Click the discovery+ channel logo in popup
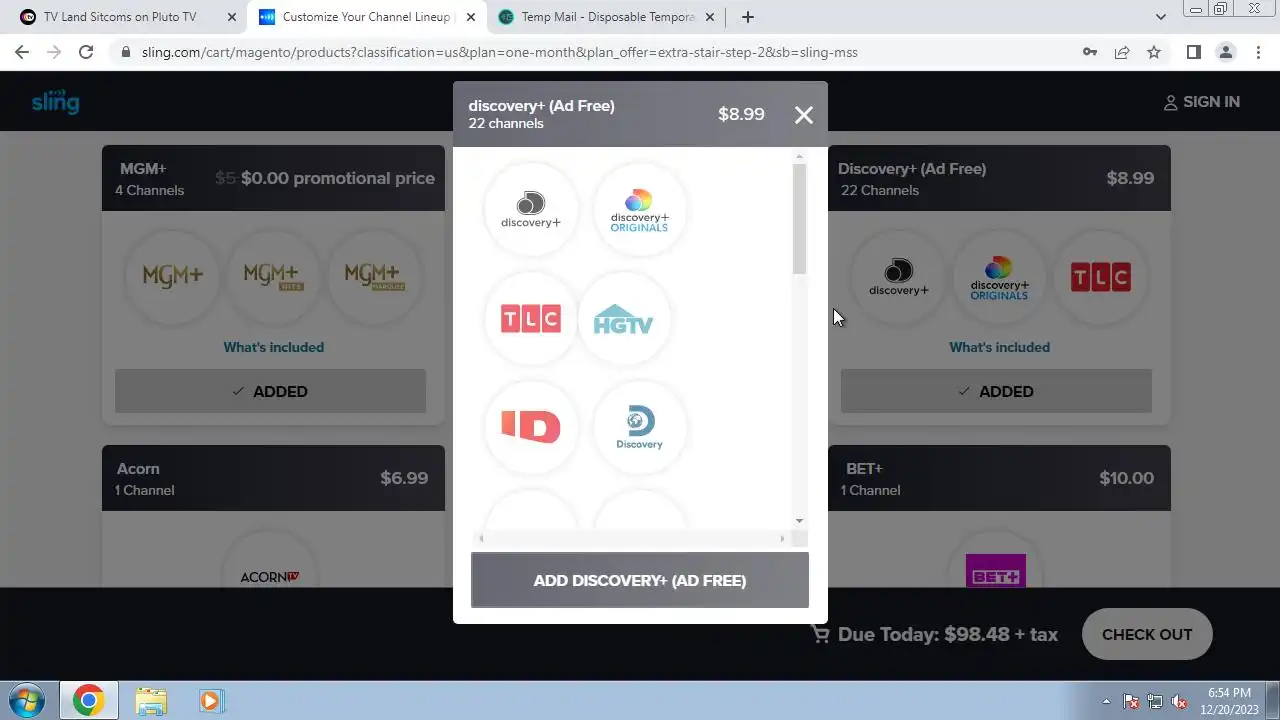Screen dimensions: 1280x720 tap(531, 210)
